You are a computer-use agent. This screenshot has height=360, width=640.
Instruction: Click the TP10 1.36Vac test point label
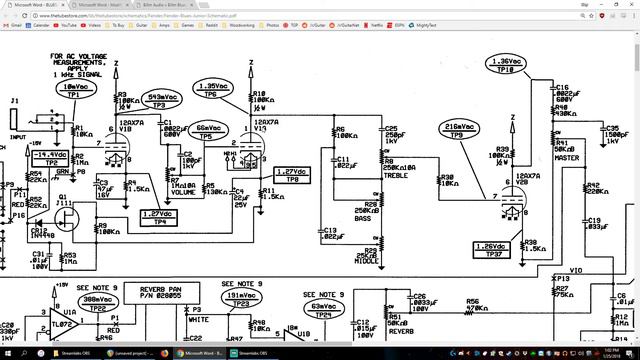click(506, 64)
